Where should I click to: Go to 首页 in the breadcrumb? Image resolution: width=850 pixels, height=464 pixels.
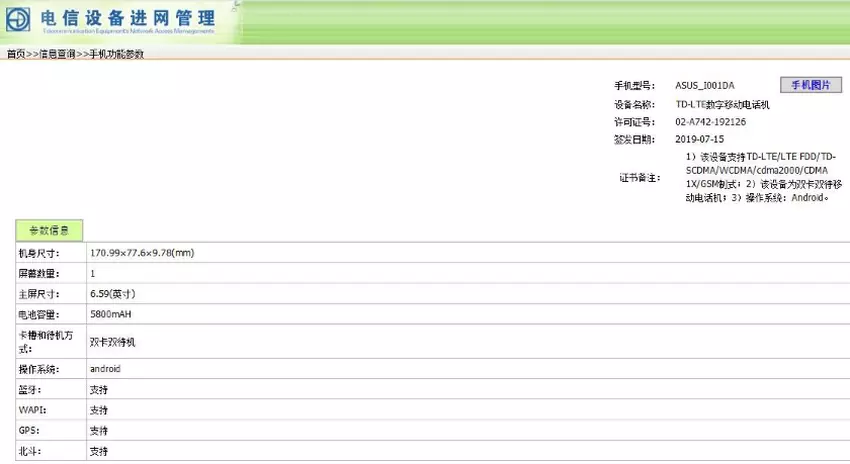[x=15, y=54]
